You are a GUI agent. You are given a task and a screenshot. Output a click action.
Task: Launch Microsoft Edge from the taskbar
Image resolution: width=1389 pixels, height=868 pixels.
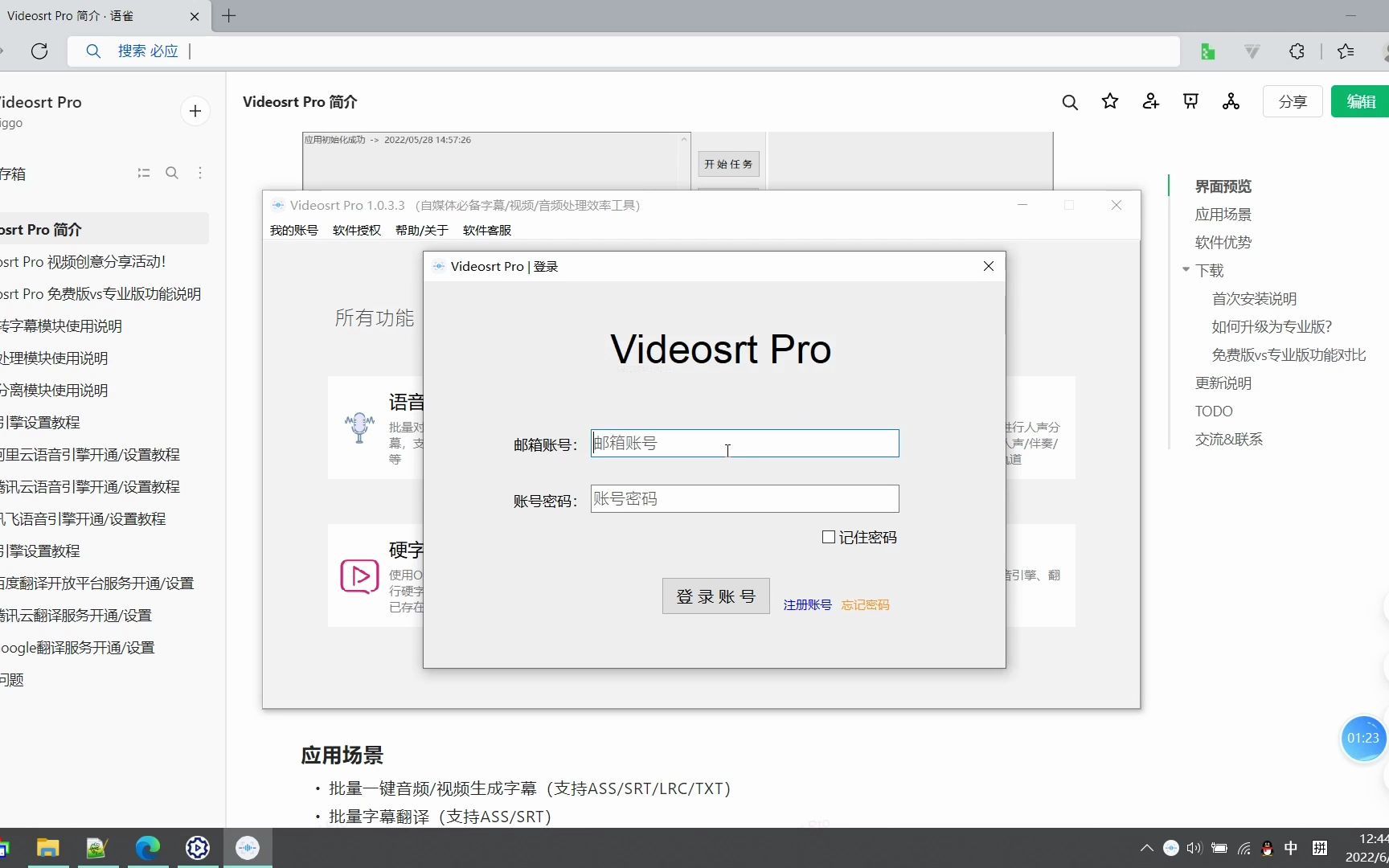[148, 848]
